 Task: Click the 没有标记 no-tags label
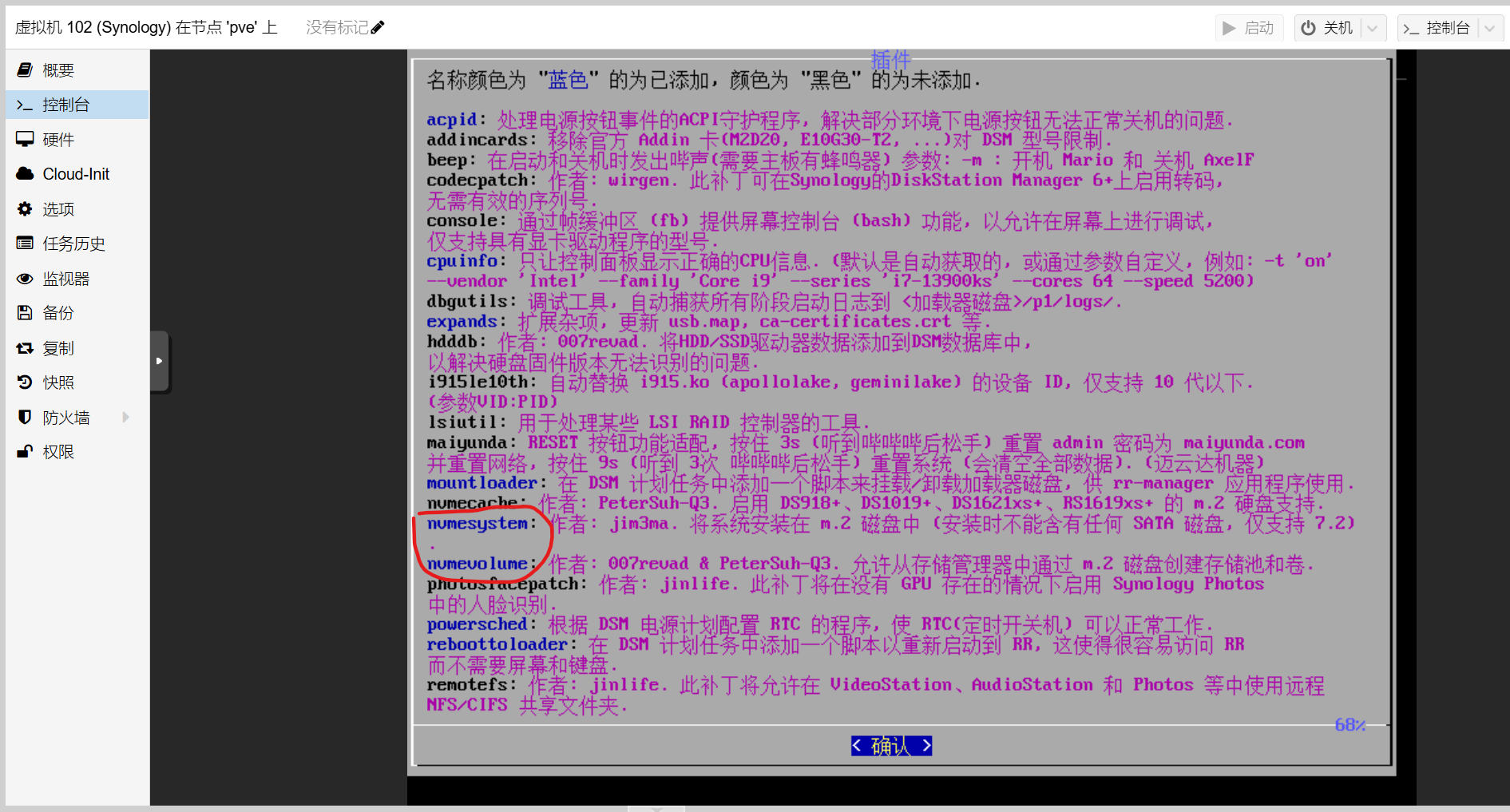(x=337, y=28)
